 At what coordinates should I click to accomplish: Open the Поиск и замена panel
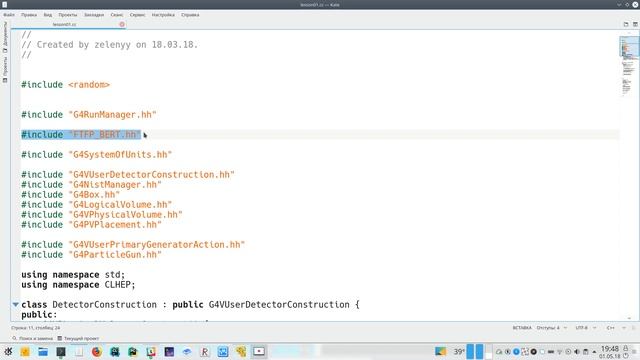33,338
